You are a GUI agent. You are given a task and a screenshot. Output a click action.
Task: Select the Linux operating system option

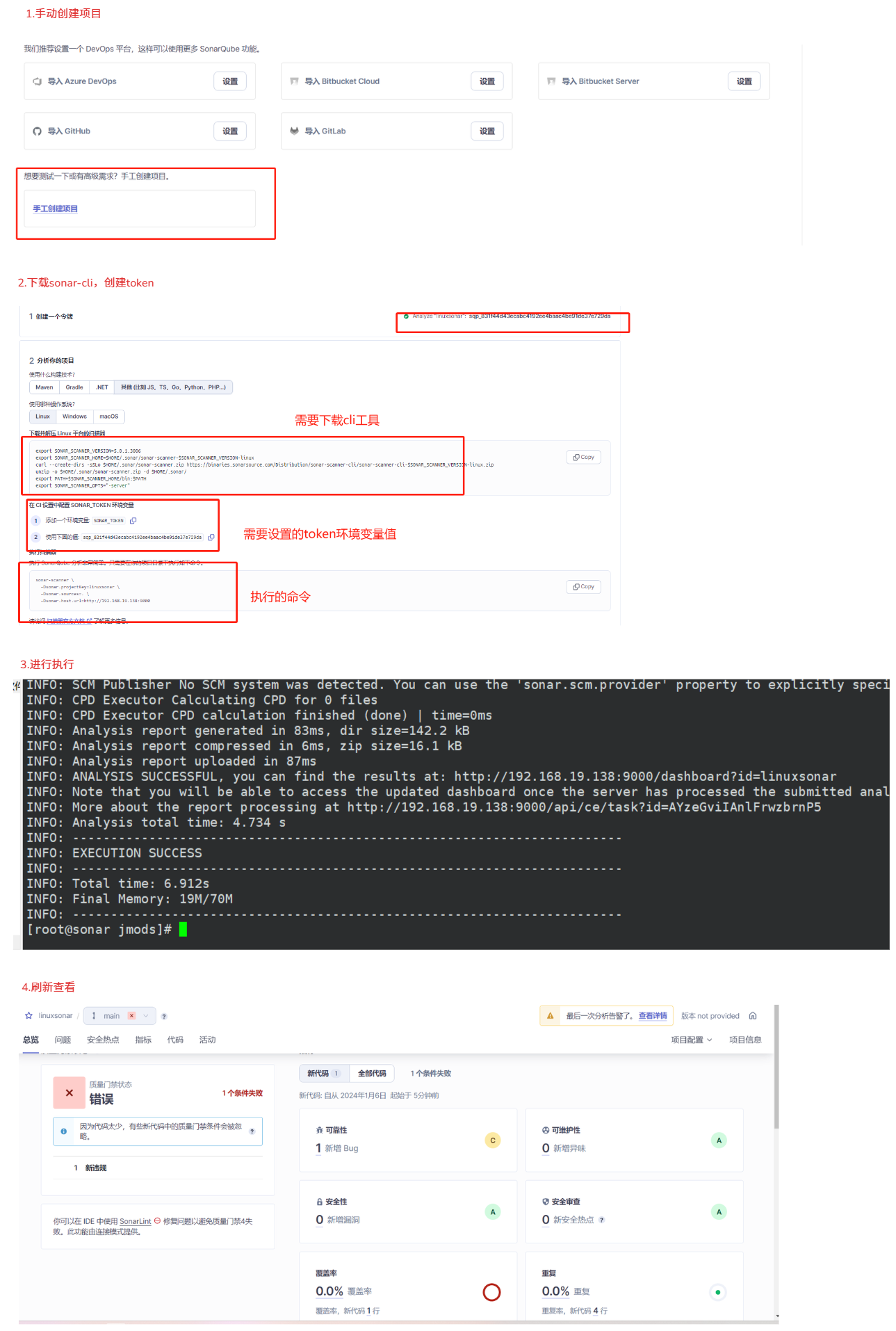point(42,417)
